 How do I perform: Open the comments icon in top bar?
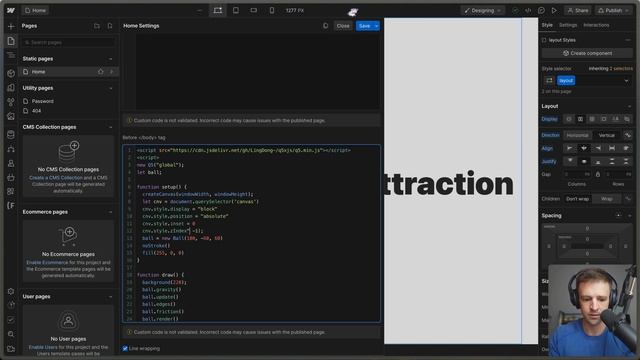tap(541, 11)
